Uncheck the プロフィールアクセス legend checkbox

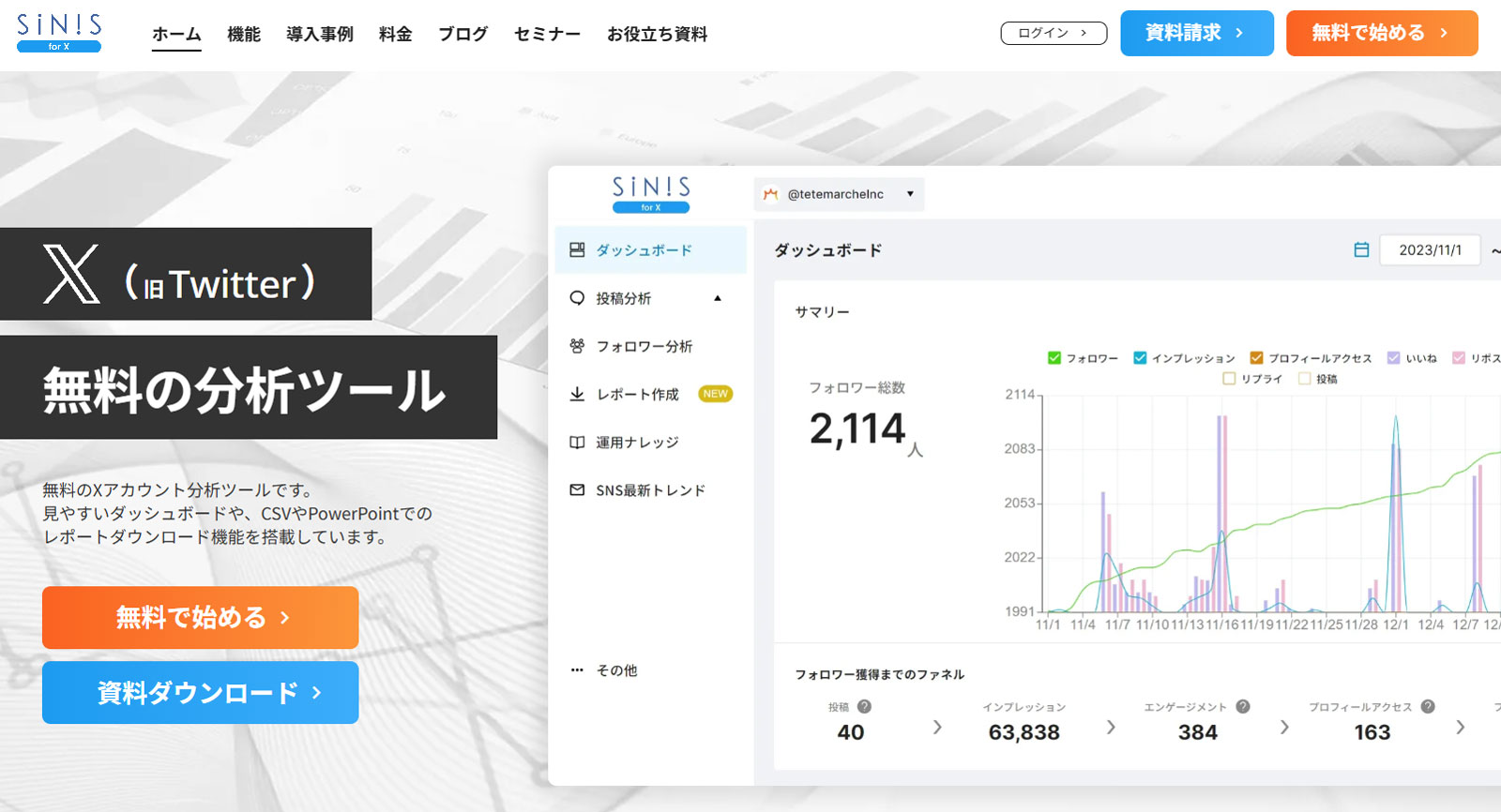pos(1256,358)
